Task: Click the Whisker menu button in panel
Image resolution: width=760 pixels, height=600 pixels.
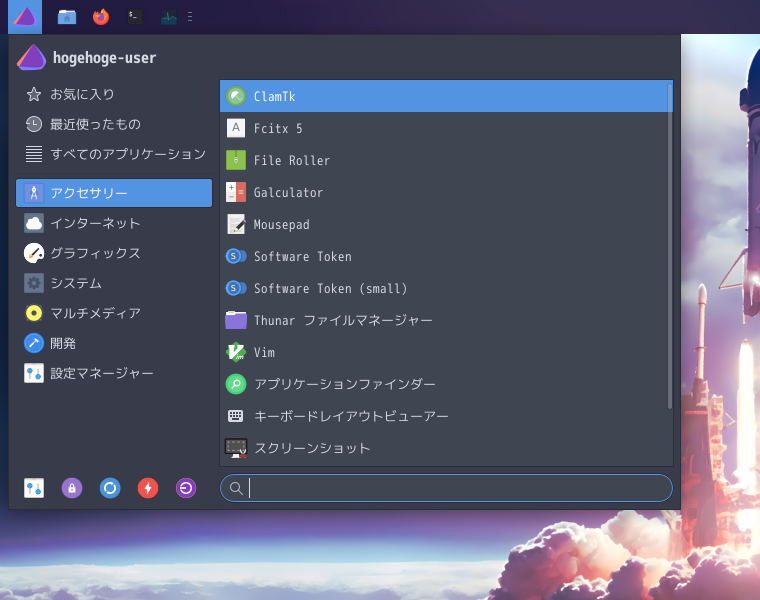Action: [25, 17]
